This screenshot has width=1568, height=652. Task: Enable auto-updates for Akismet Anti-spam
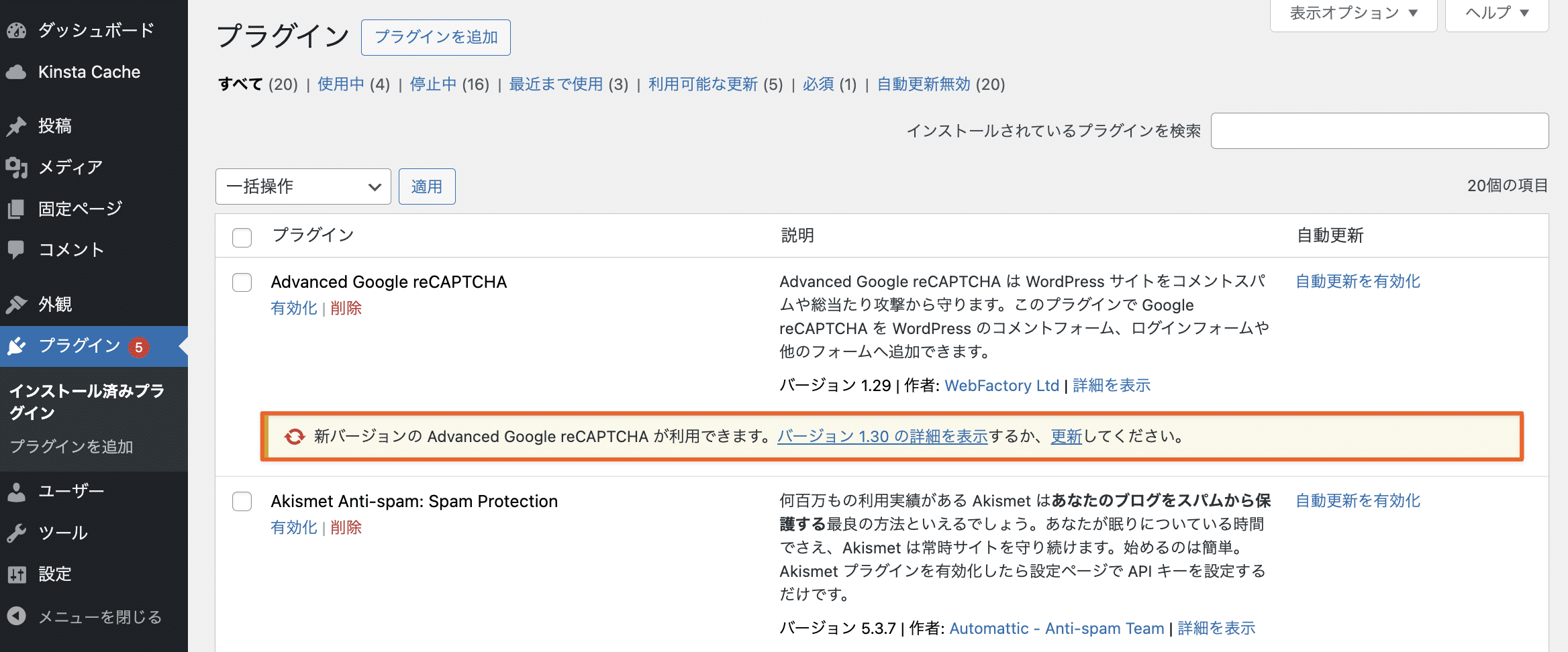(x=1358, y=501)
